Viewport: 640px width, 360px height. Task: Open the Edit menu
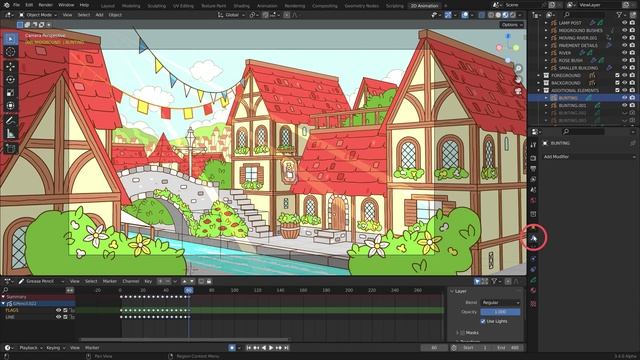point(29,5)
